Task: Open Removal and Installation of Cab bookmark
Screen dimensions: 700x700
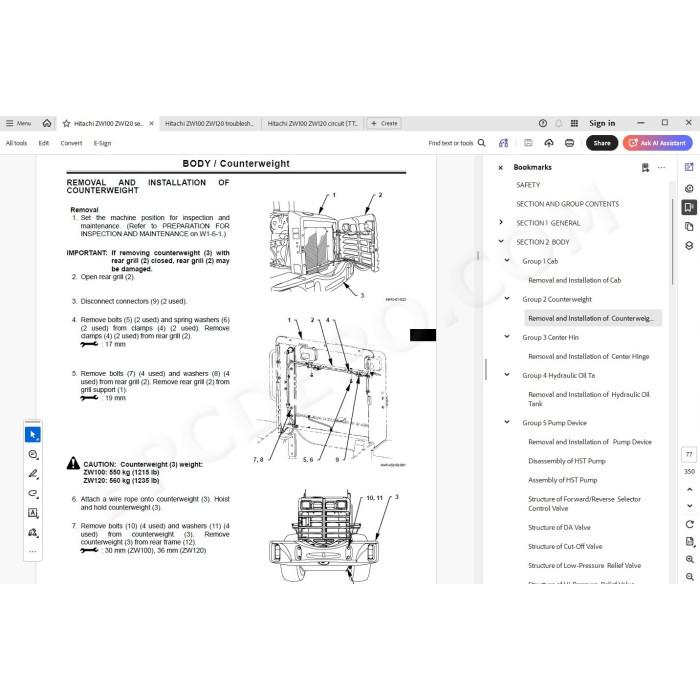Action: tap(575, 280)
